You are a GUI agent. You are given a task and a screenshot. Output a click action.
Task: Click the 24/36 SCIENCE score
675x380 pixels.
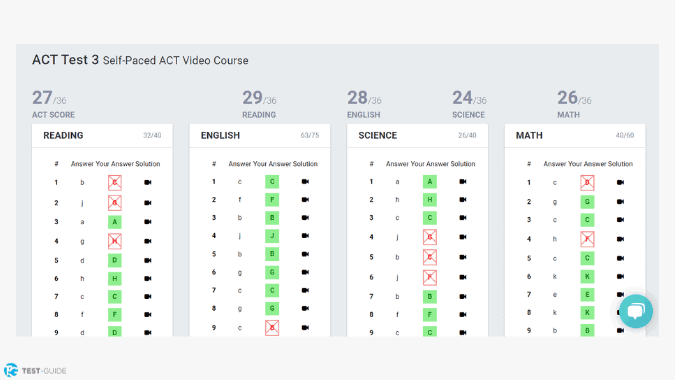pos(469,104)
